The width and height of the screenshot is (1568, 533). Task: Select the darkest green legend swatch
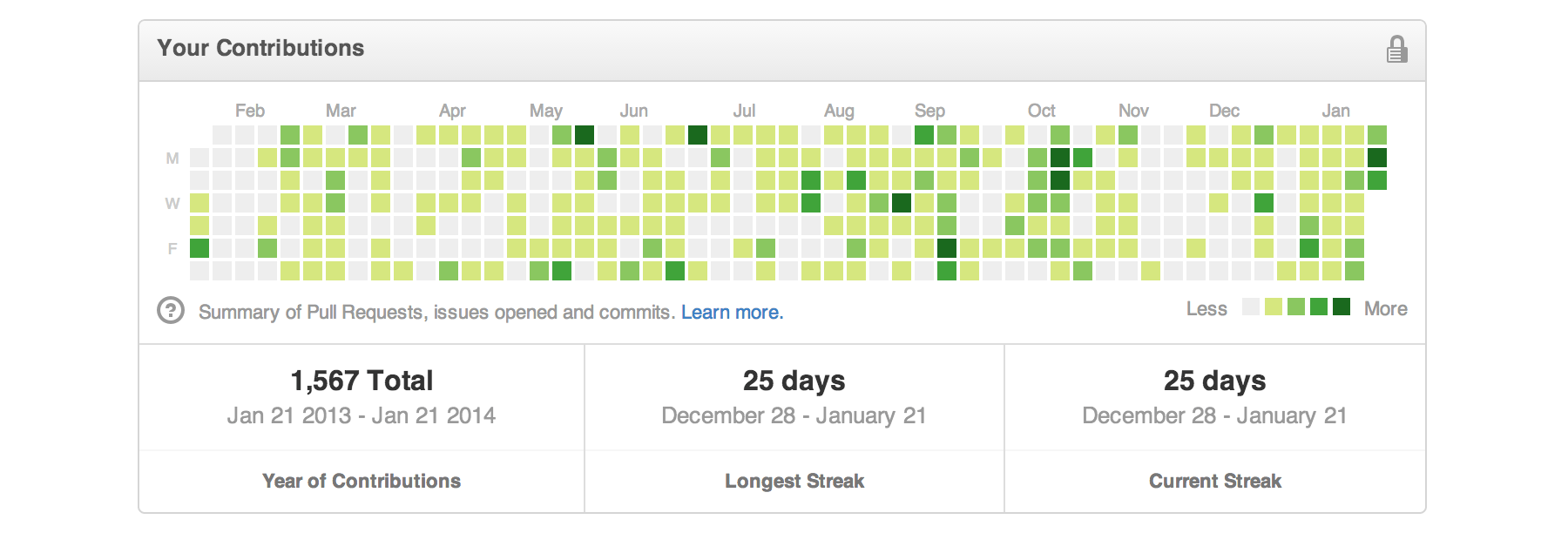tap(1342, 307)
